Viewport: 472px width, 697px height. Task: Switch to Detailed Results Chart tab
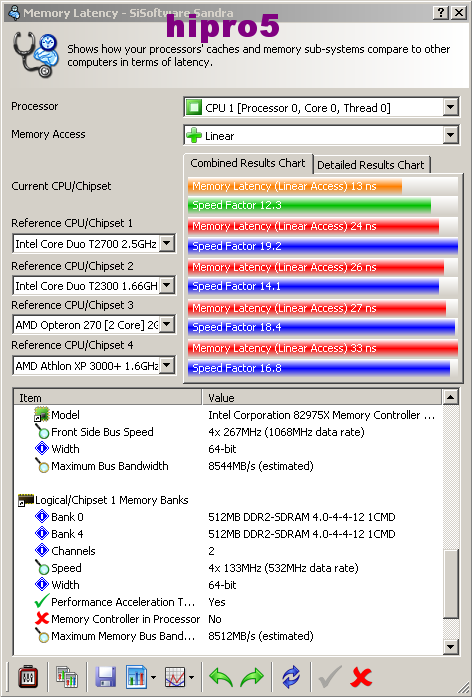pyautogui.click(x=371, y=165)
